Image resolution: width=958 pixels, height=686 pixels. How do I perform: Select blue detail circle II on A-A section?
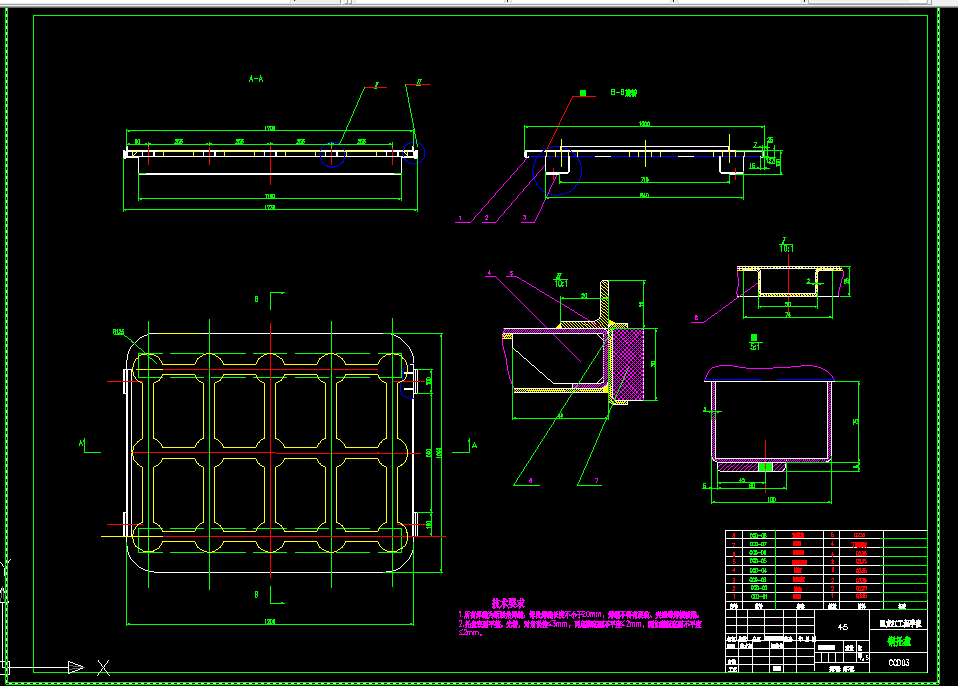[x=414, y=153]
